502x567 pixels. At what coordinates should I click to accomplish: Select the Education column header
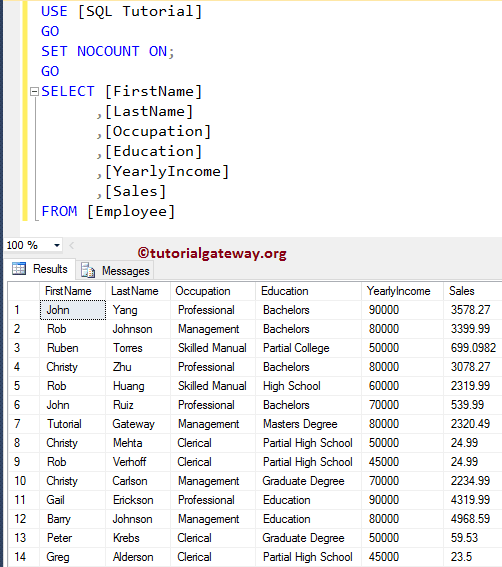pos(309,291)
